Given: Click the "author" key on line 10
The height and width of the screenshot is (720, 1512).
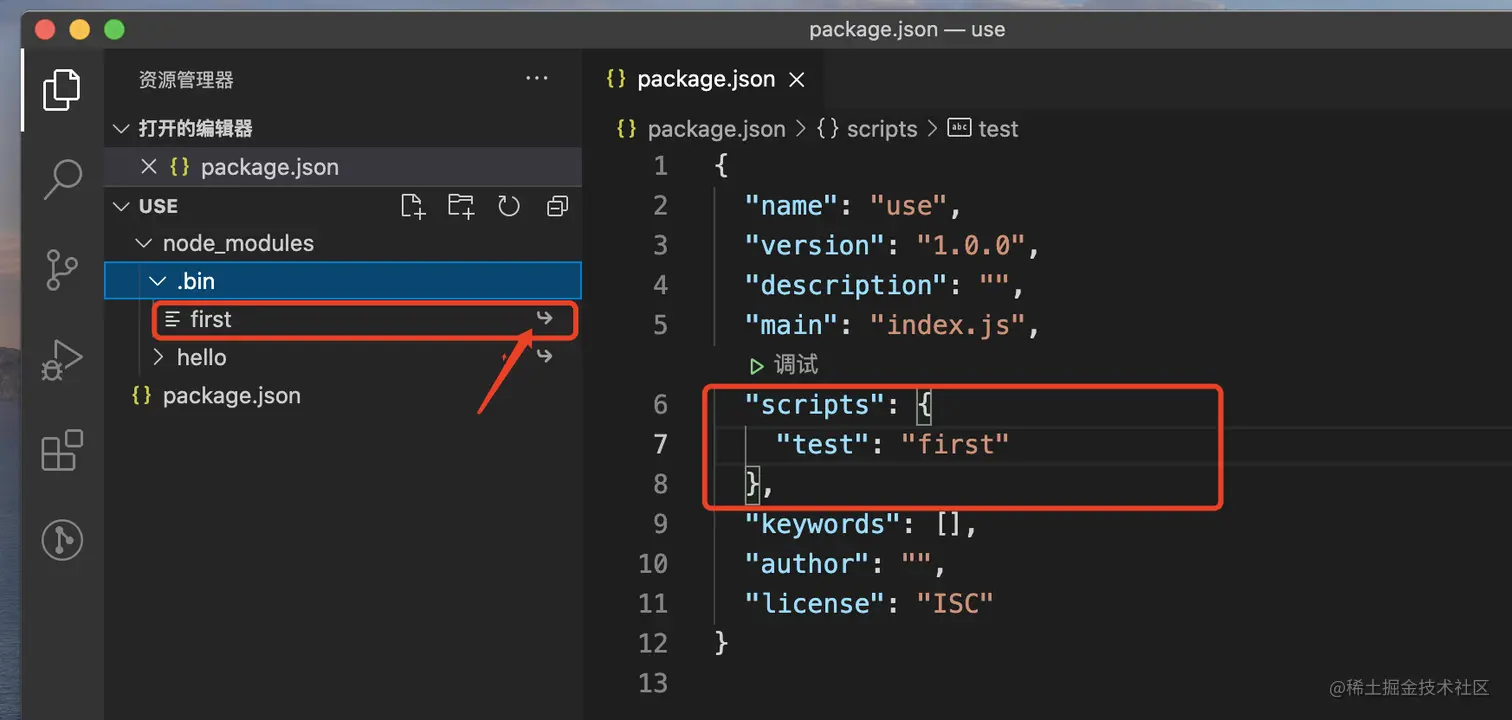Looking at the screenshot, I should click(806, 565).
